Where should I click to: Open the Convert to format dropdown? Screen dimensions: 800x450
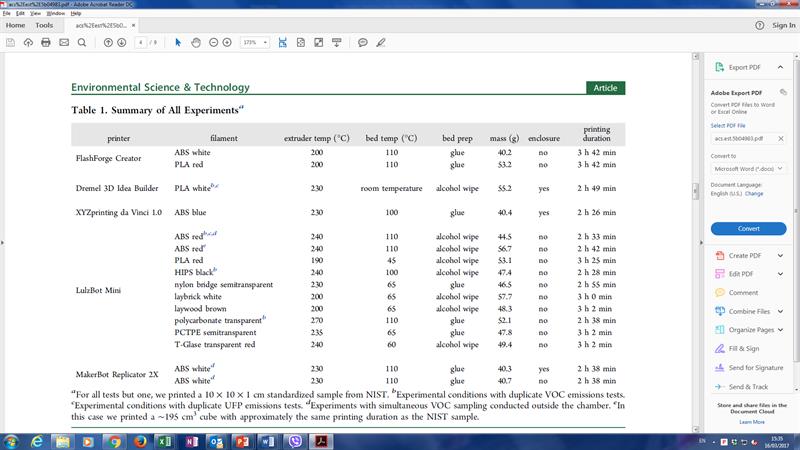[x=748, y=169]
